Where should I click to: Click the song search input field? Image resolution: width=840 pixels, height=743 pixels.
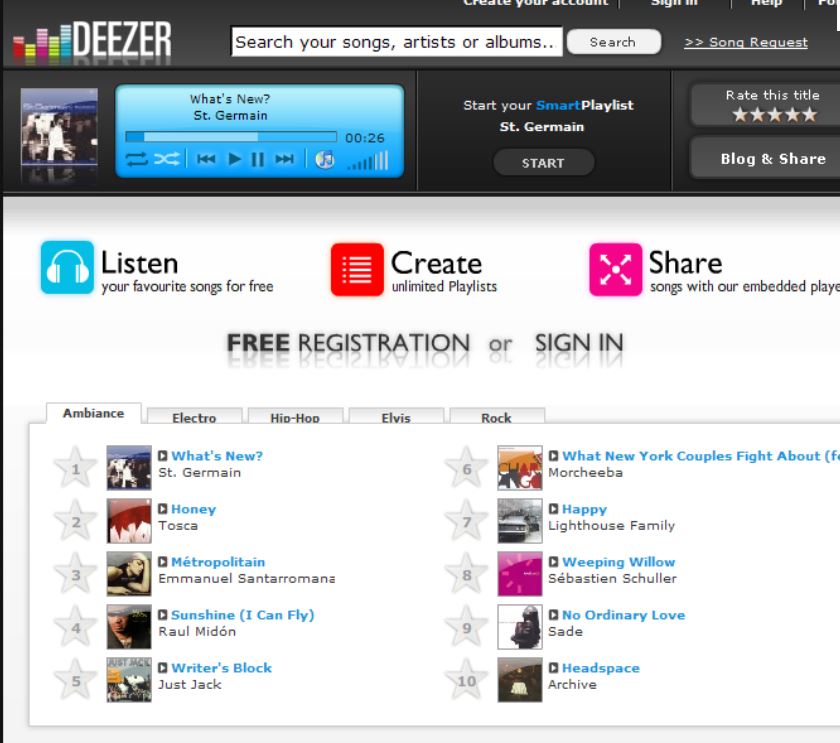[x=396, y=42]
